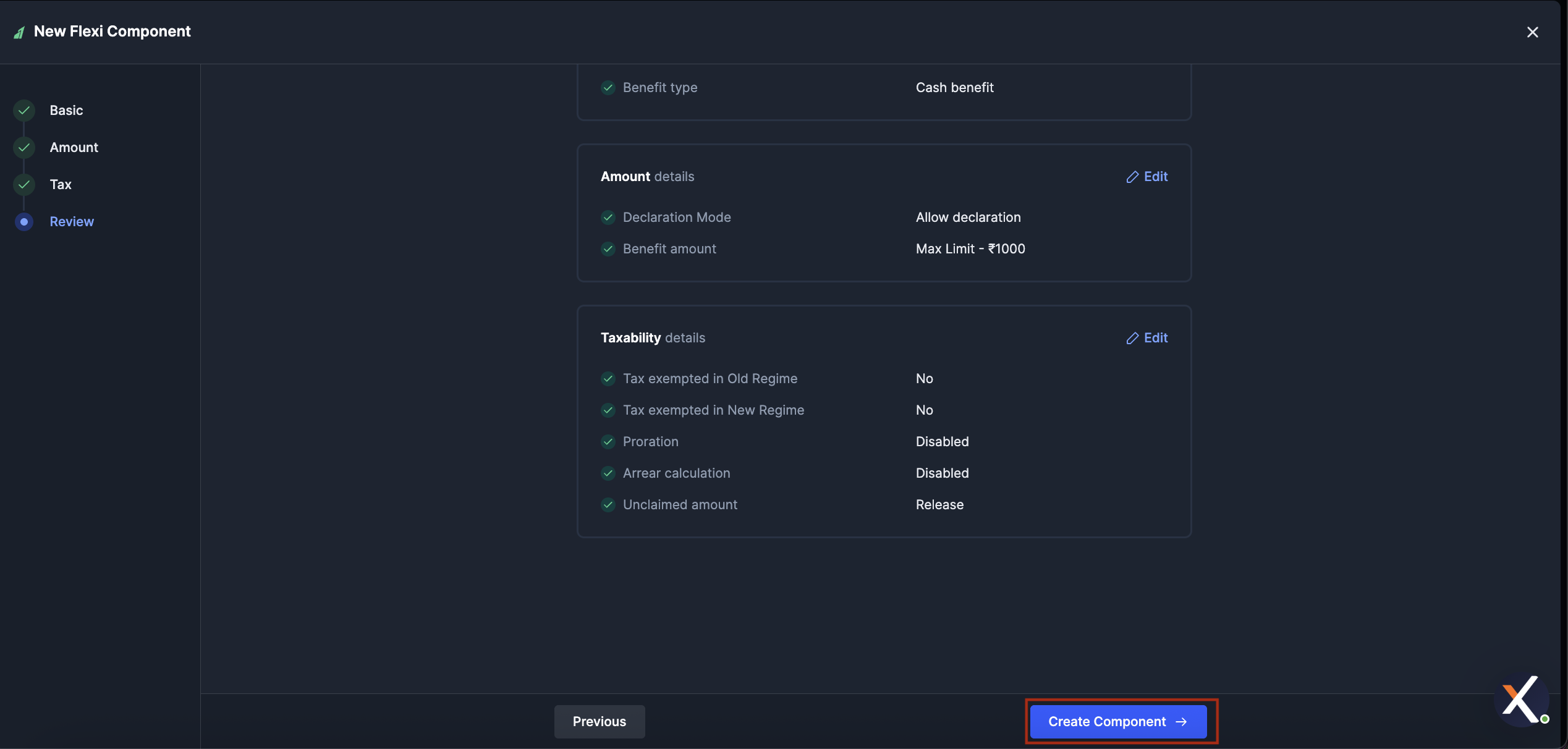Viewport: 1568px width, 749px height.
Task: Click checkmark next to Benefit amount
Action: click(x=608, y=249)
